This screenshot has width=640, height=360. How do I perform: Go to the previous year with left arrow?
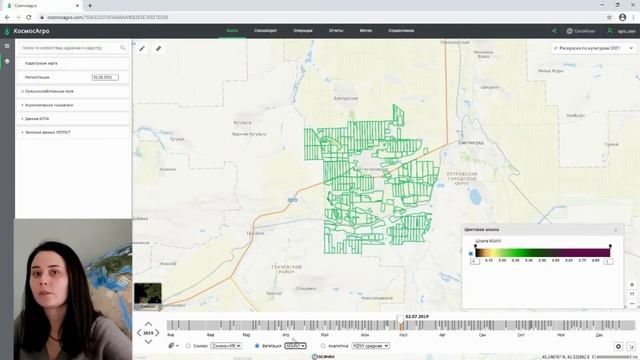click(x=139, y=333)
